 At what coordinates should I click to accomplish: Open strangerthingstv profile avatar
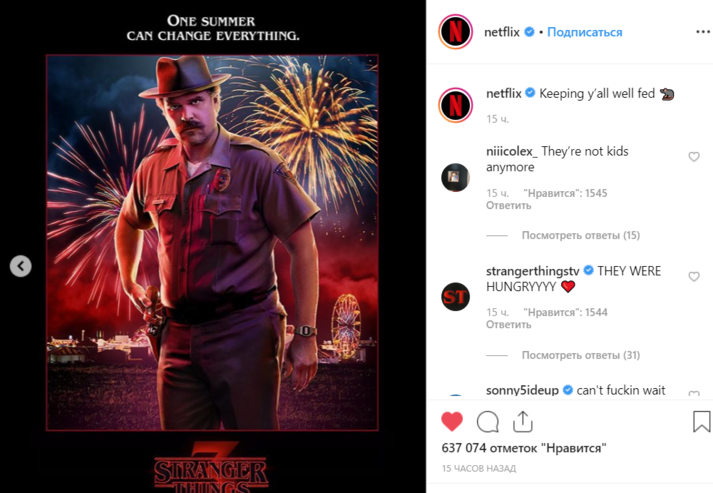[x=455, y=296]
